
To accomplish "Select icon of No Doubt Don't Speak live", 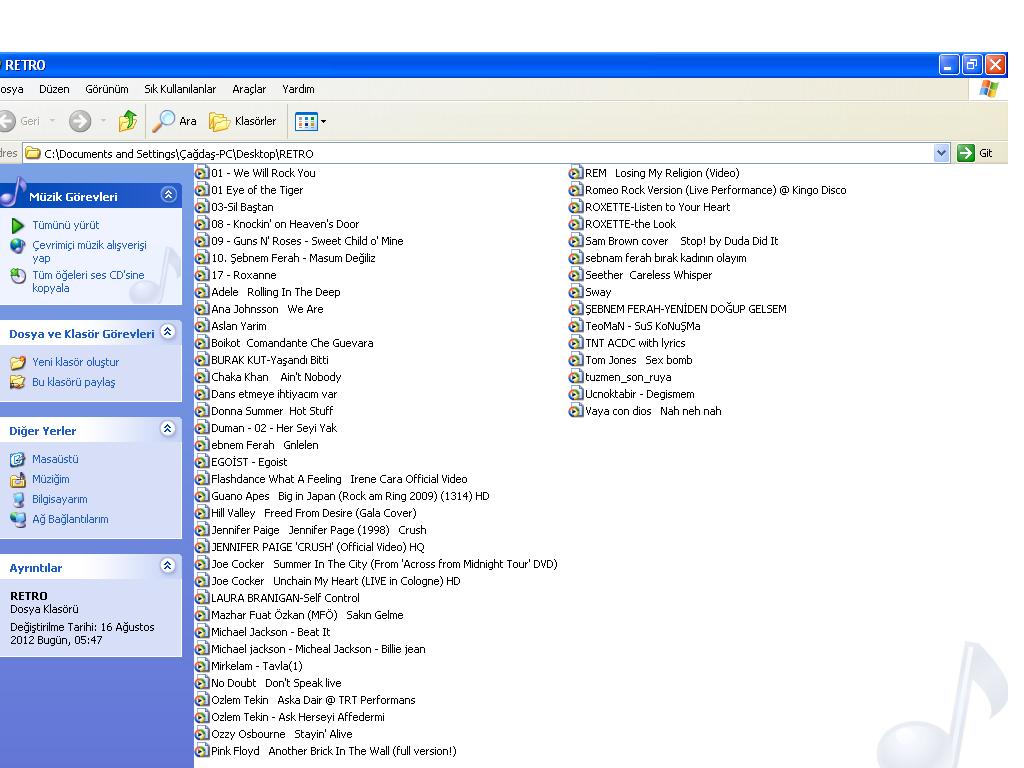I will click(x=202, y=682).
